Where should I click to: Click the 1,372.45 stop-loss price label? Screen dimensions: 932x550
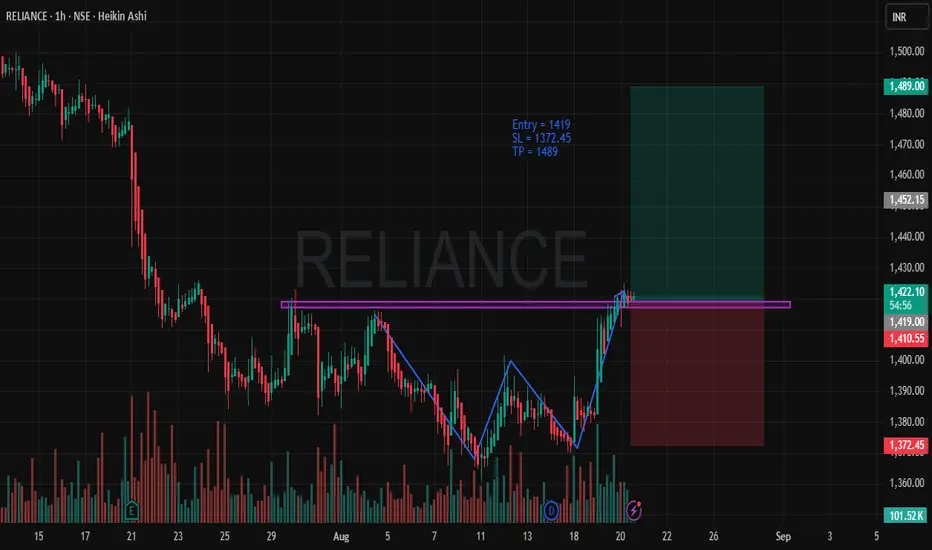tap(906, 445)
